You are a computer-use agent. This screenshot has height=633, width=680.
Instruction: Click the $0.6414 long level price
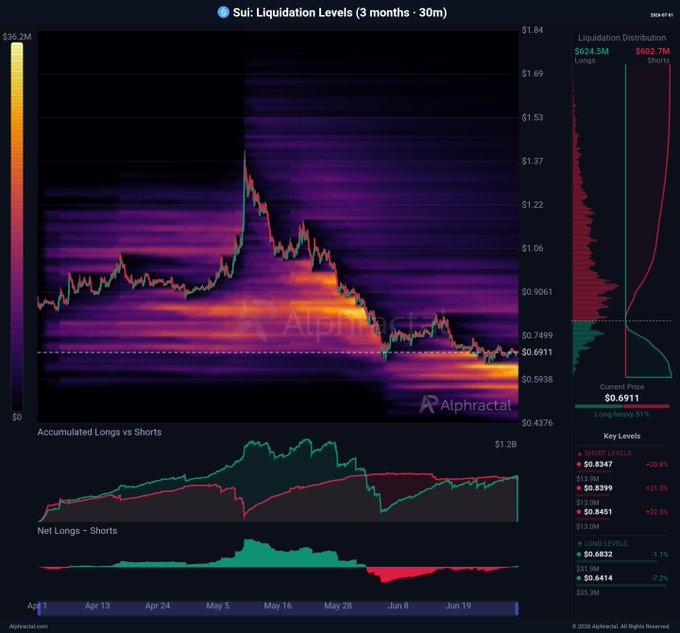598,578
